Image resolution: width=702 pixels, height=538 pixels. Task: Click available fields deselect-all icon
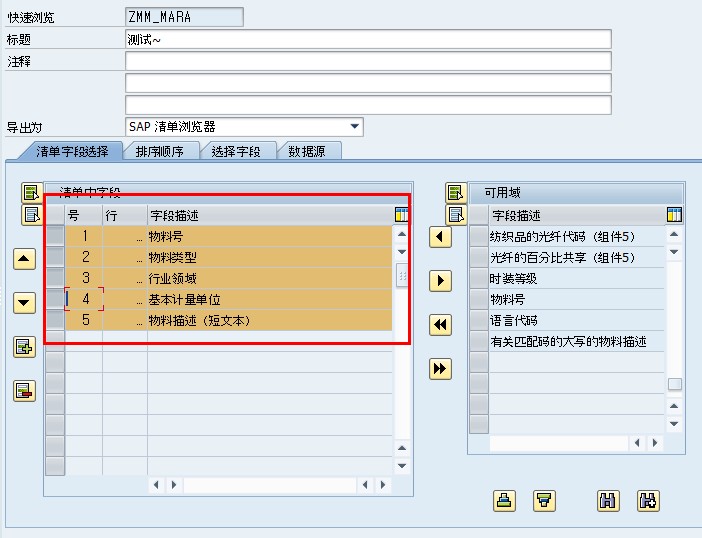[456, 215]
